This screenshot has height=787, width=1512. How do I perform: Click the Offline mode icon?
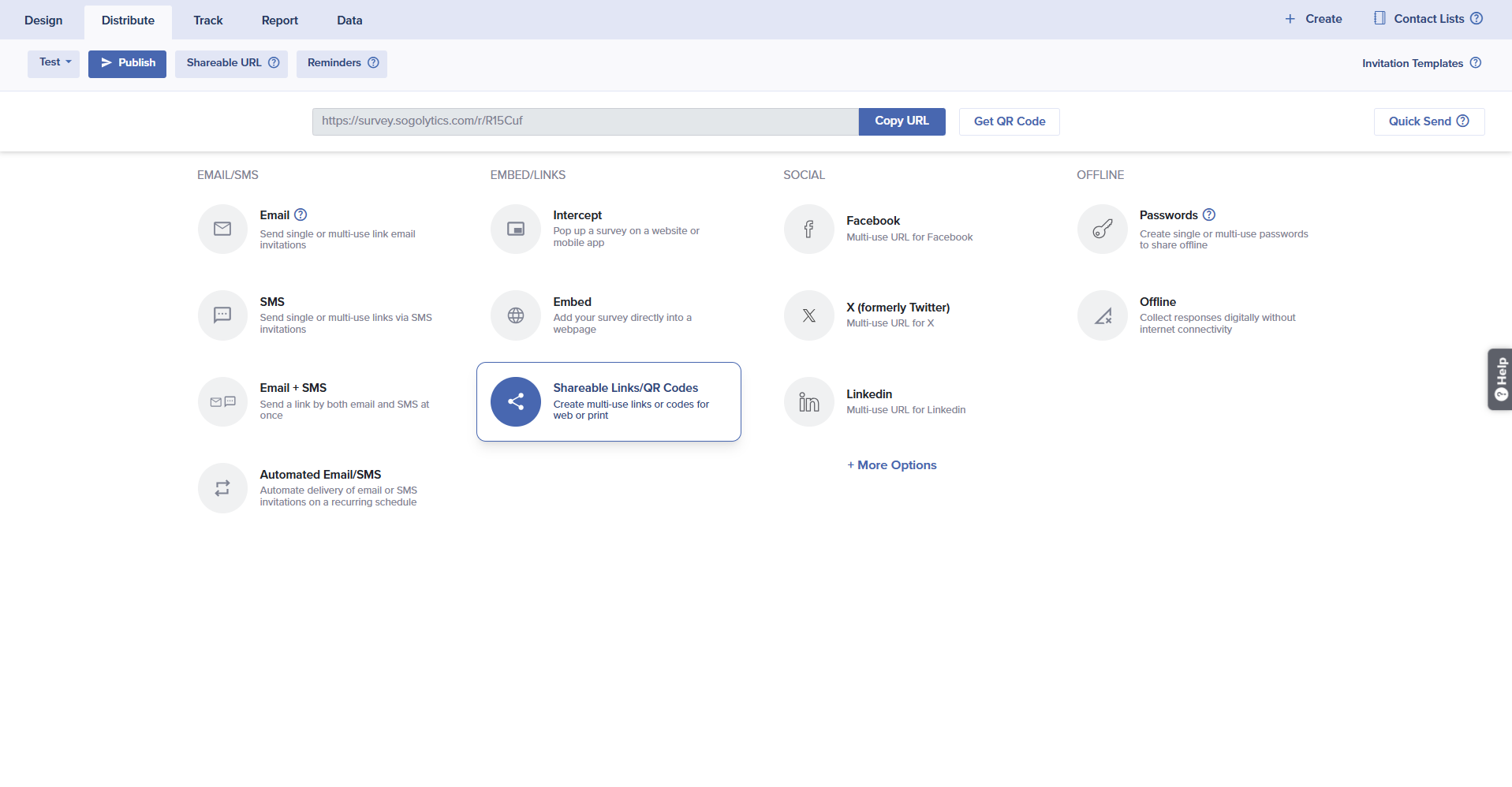[x=1102, y=315]
